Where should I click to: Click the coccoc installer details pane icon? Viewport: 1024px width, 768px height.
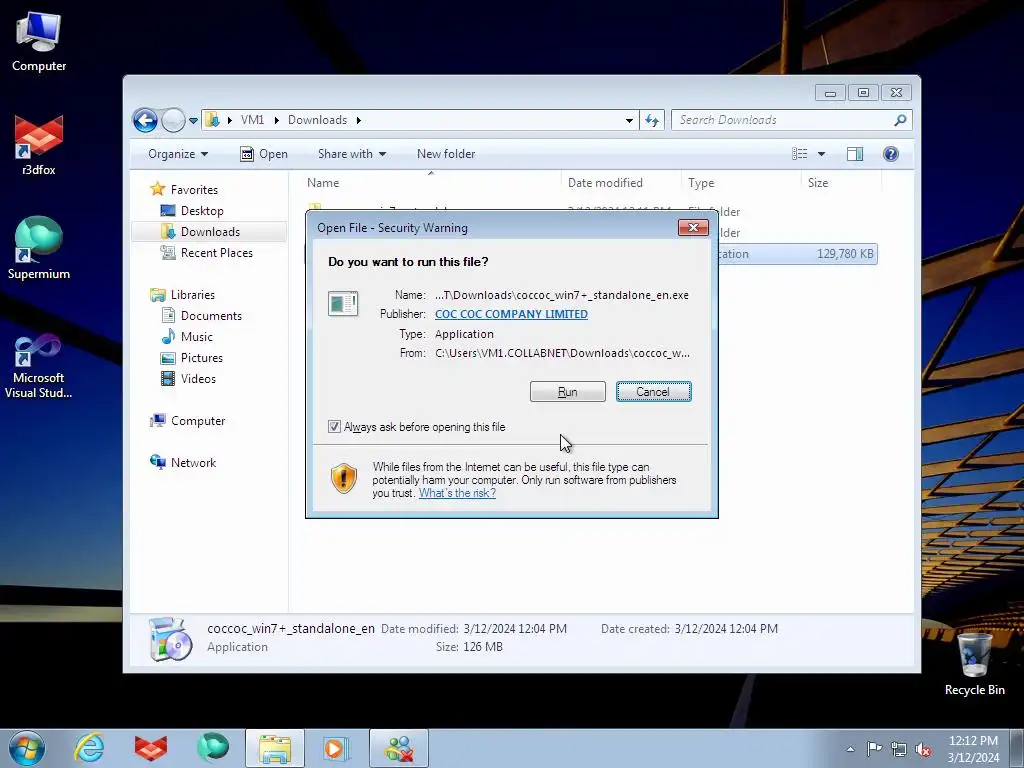pos(171,639)
